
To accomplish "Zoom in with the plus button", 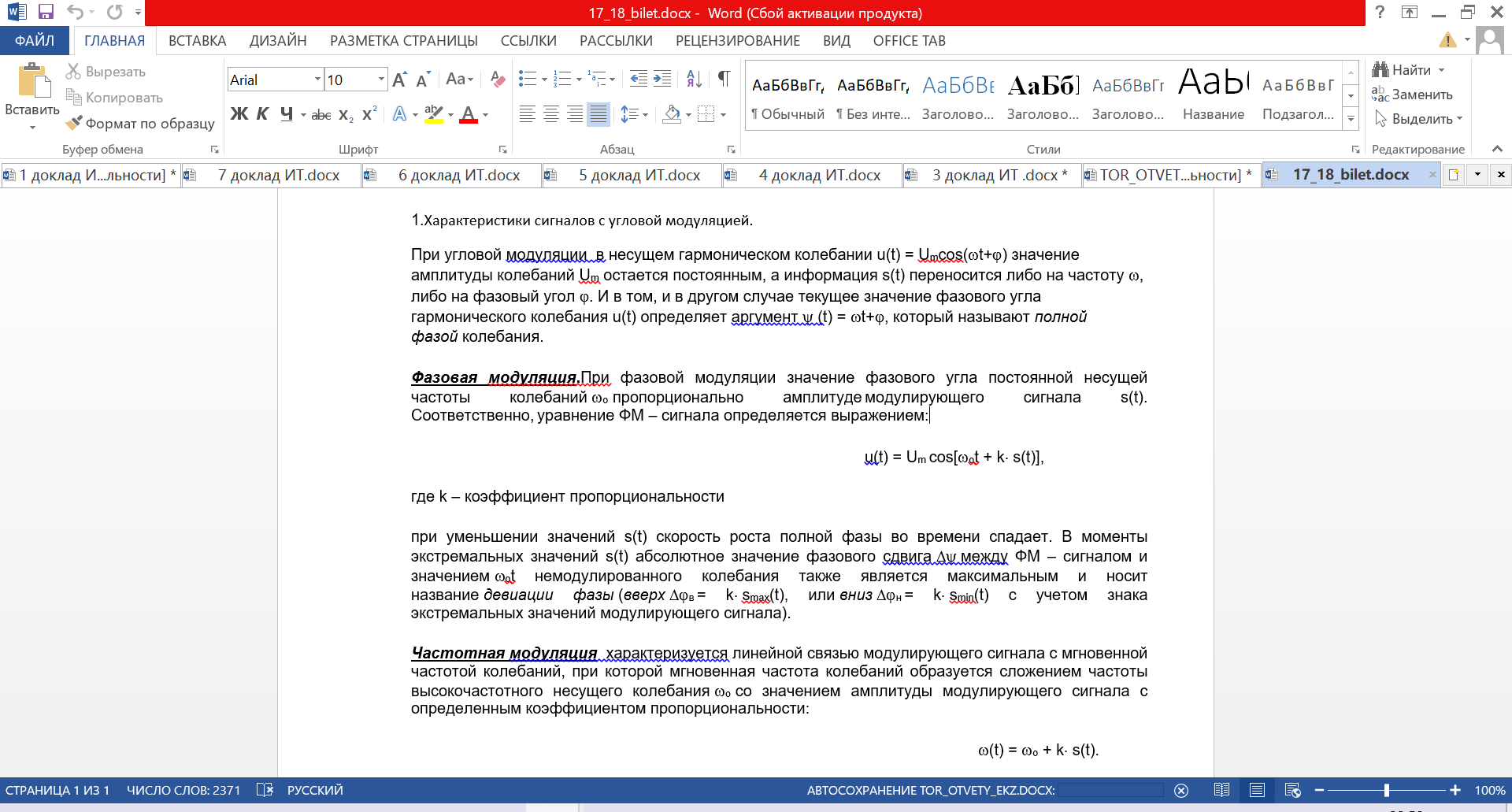I will [x=1455, y=790].
